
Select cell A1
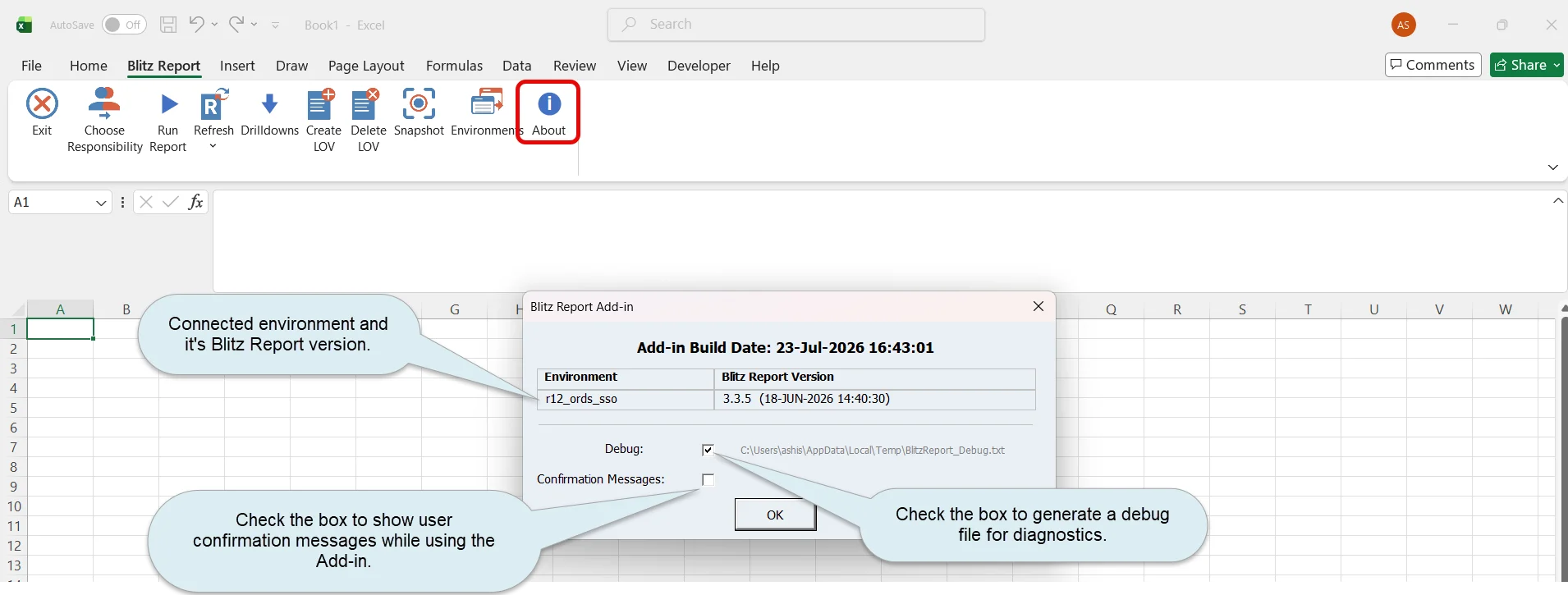pyautogui.click(x=61, y=329)
